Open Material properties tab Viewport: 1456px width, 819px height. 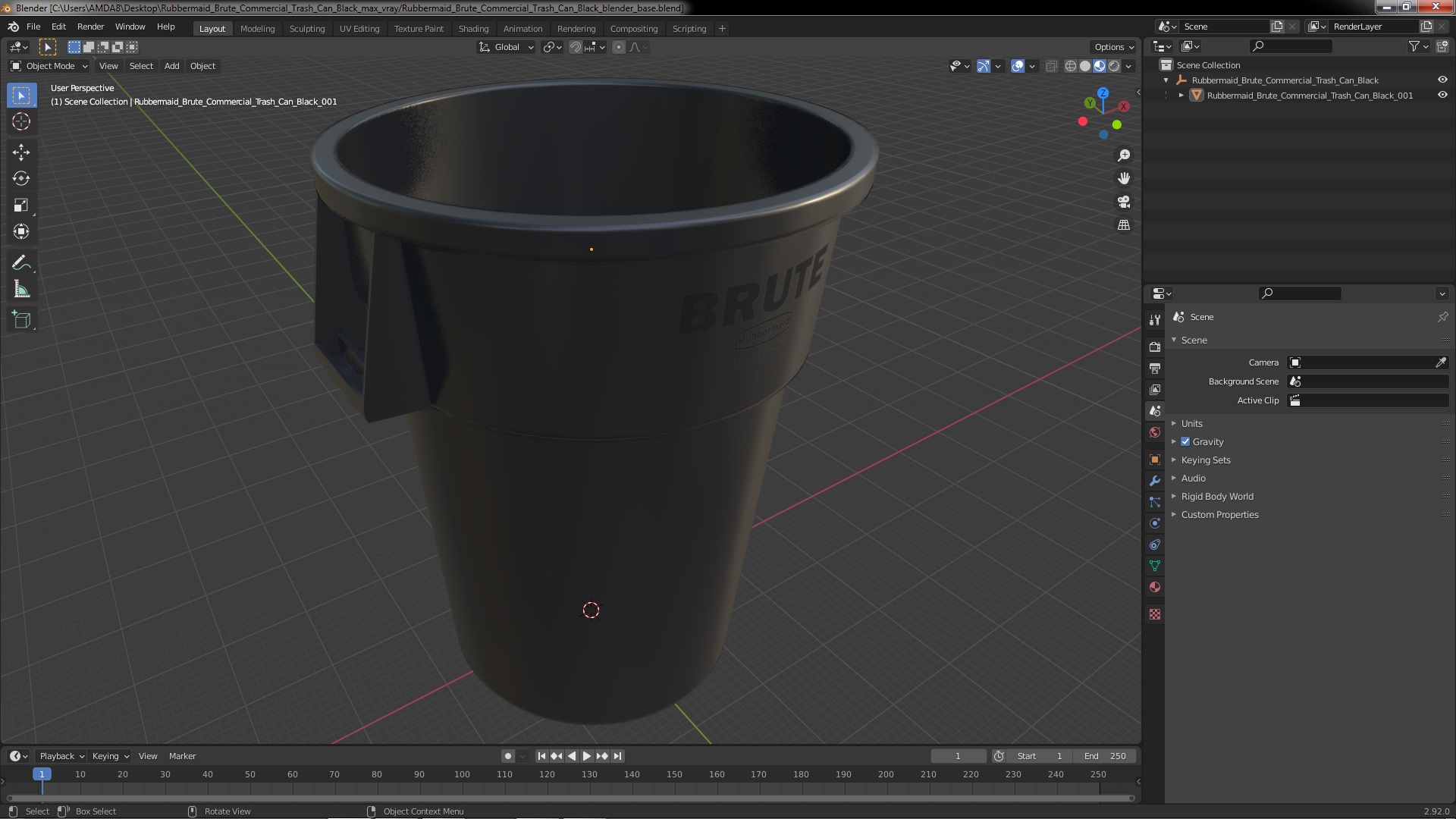pyautogui.click(x=1155, y=587)
